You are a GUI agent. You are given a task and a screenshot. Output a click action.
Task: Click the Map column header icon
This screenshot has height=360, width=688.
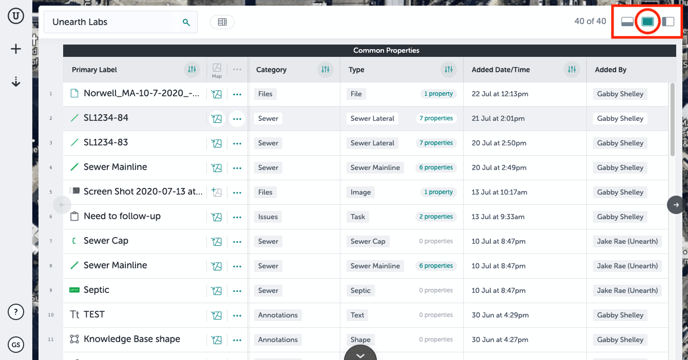[x=217, y=70]
